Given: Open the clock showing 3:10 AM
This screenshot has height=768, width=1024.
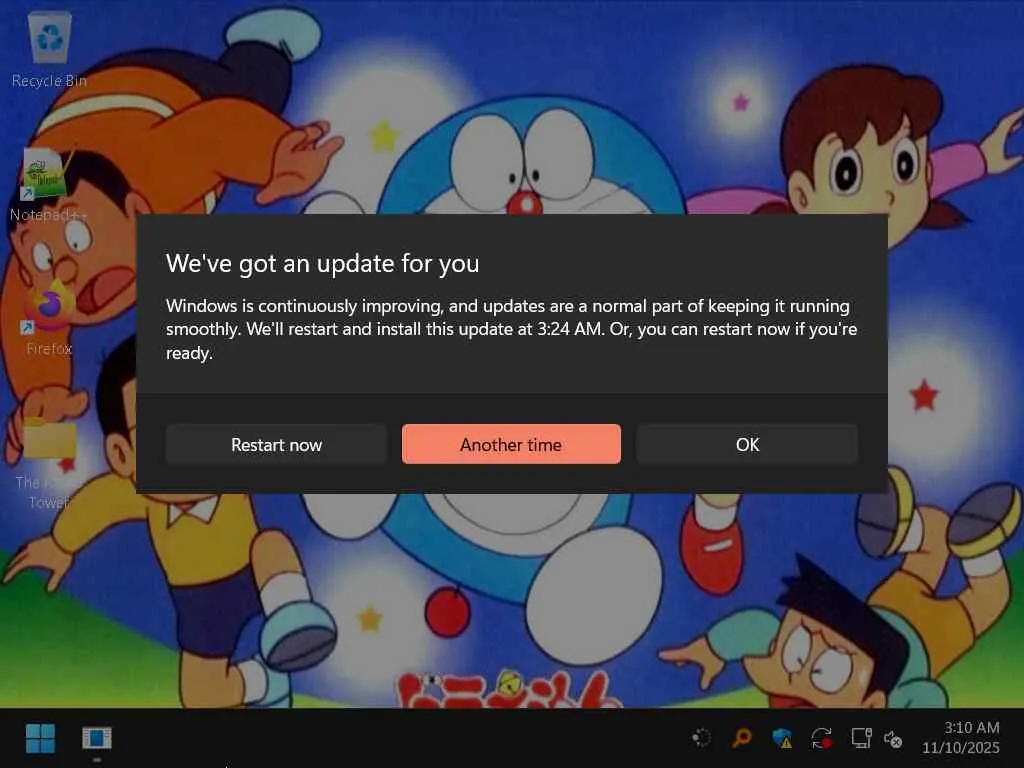Looking at the screenshot, I should coord(961,738).
